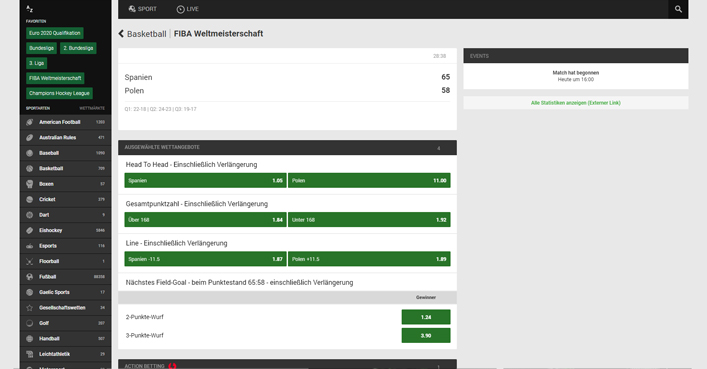Switch to the LIVE tab
Screen dimensions: 707x369
(187, 9)
